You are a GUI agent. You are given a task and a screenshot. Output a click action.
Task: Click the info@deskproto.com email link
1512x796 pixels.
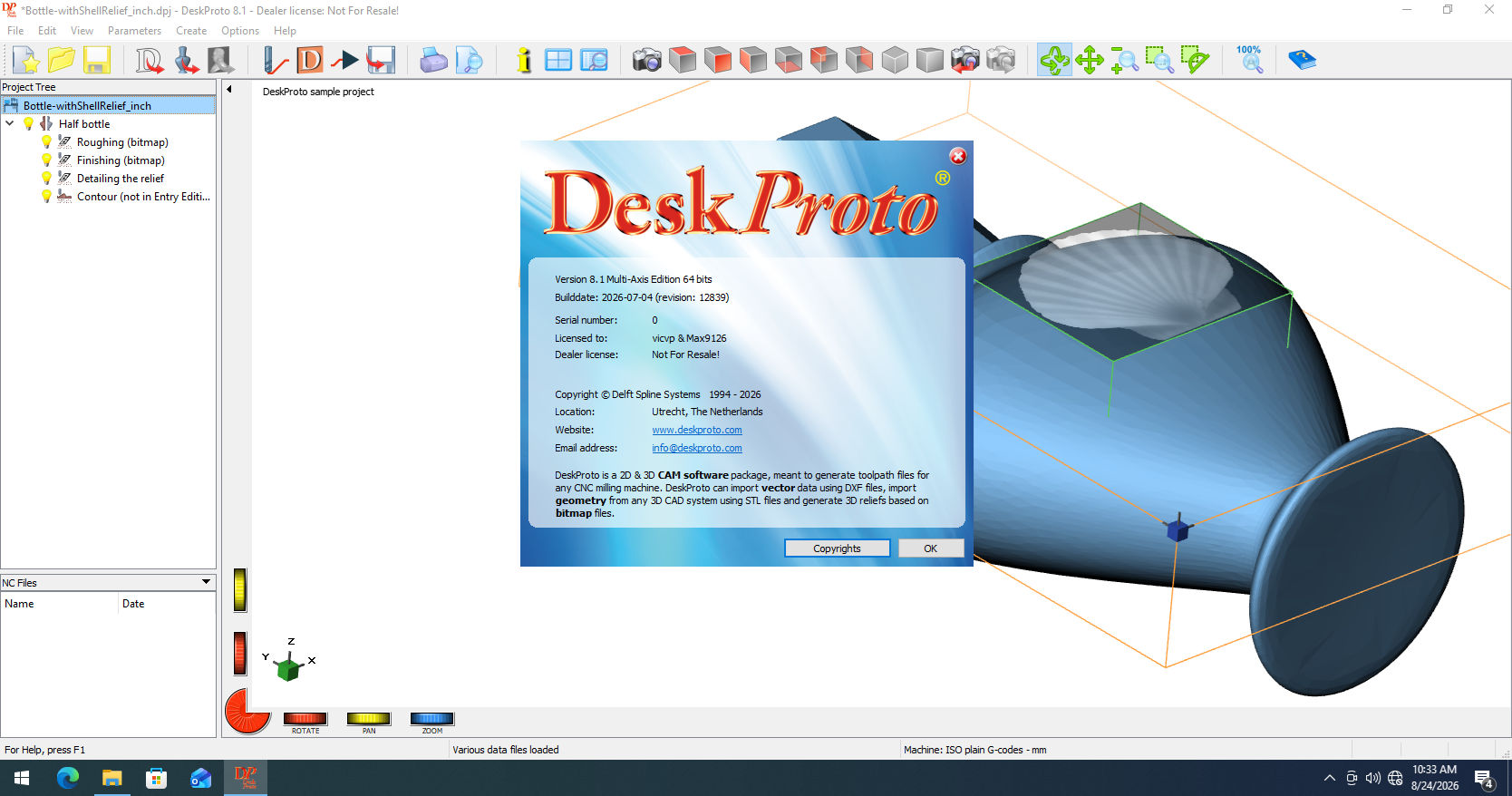pyautogui.click(x=697, y=448)
